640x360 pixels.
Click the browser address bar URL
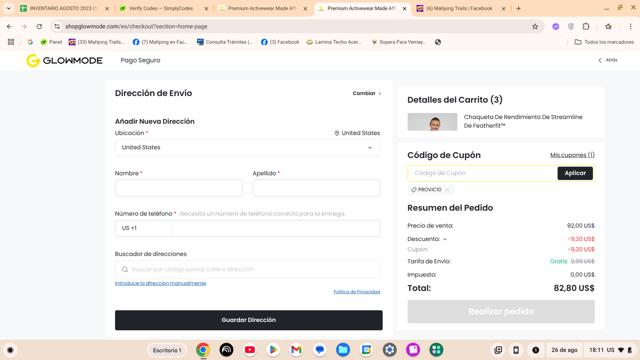coord(136,27)
